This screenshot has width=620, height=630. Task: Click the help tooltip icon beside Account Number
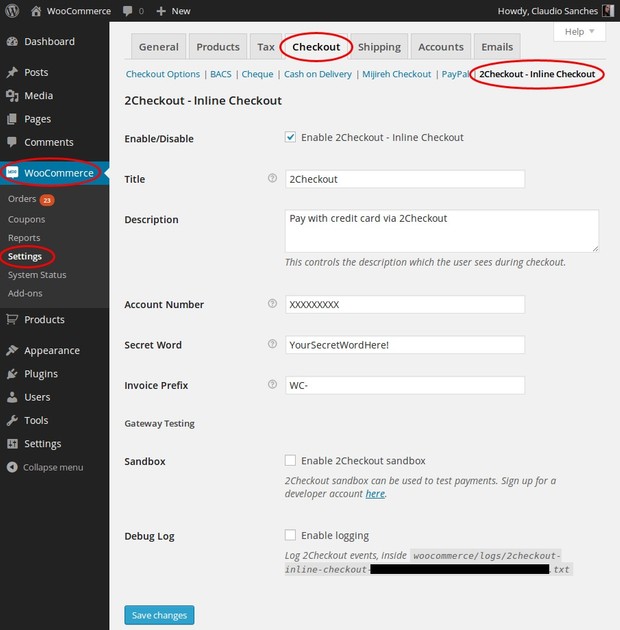tap(272, 303)
